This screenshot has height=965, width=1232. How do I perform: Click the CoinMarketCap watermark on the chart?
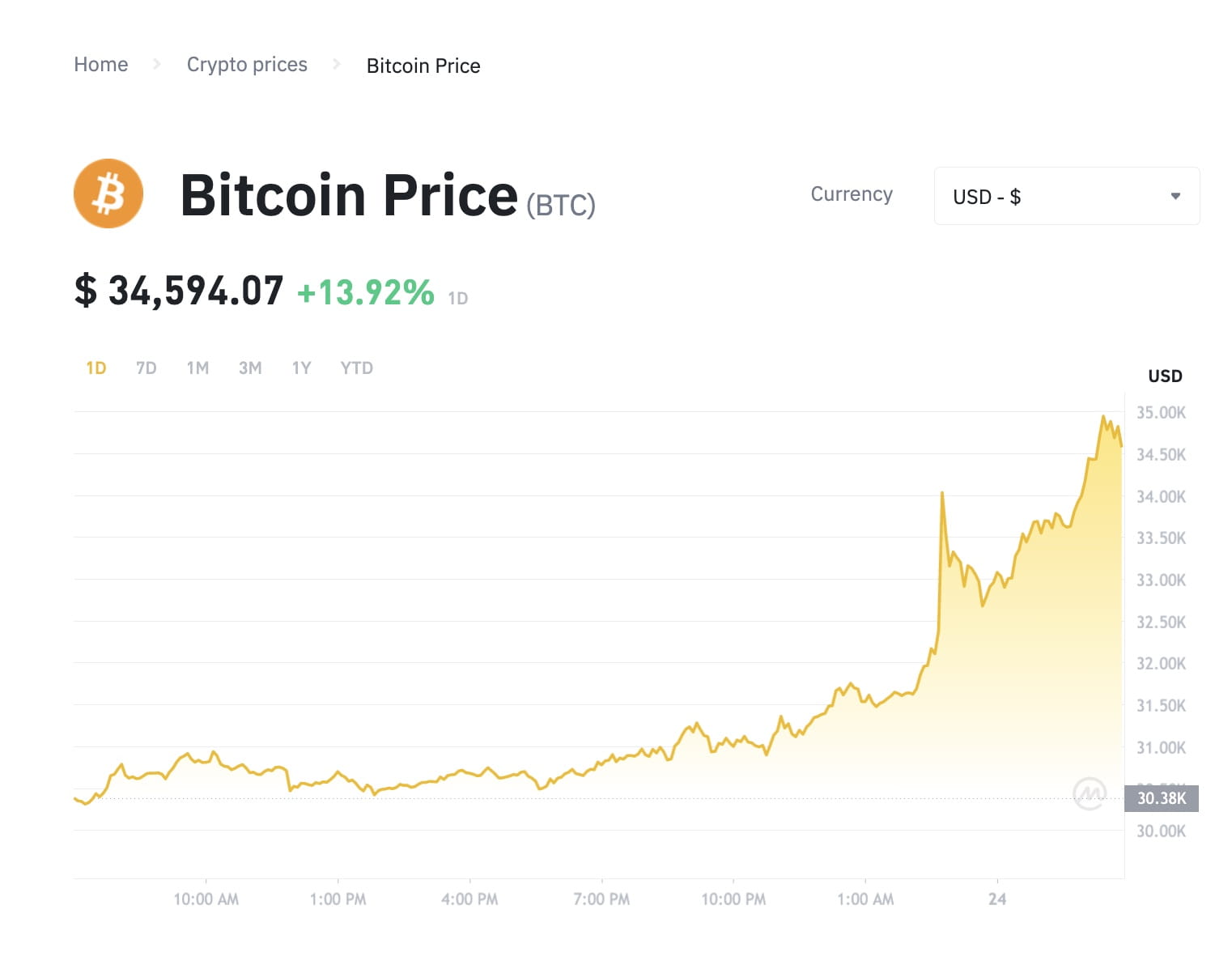click(x=1090, y=795)
